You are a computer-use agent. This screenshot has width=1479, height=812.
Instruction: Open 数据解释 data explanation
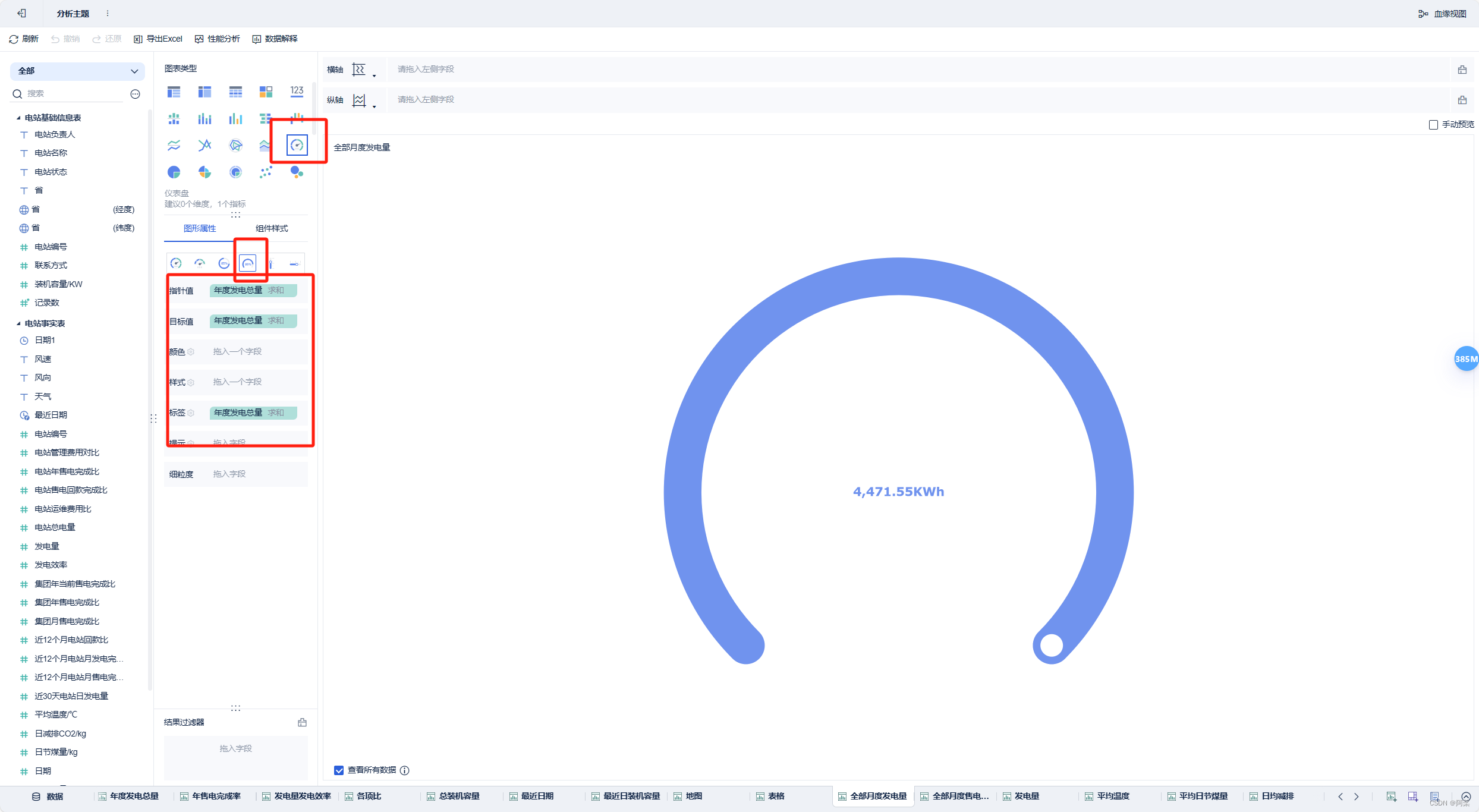point(275,39)
